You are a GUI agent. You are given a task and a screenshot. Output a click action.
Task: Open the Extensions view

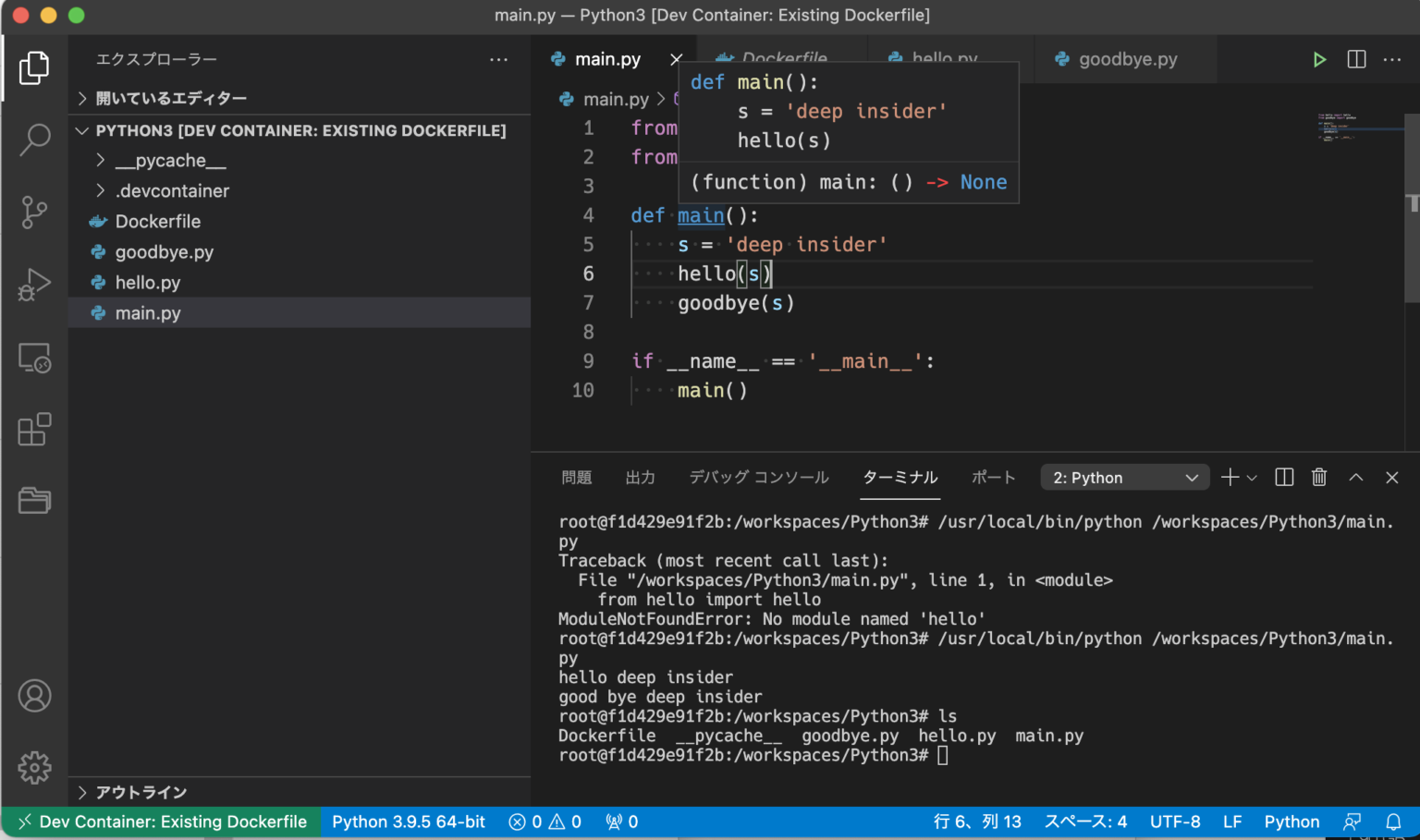pyautogui.click(x=34, y=429)
